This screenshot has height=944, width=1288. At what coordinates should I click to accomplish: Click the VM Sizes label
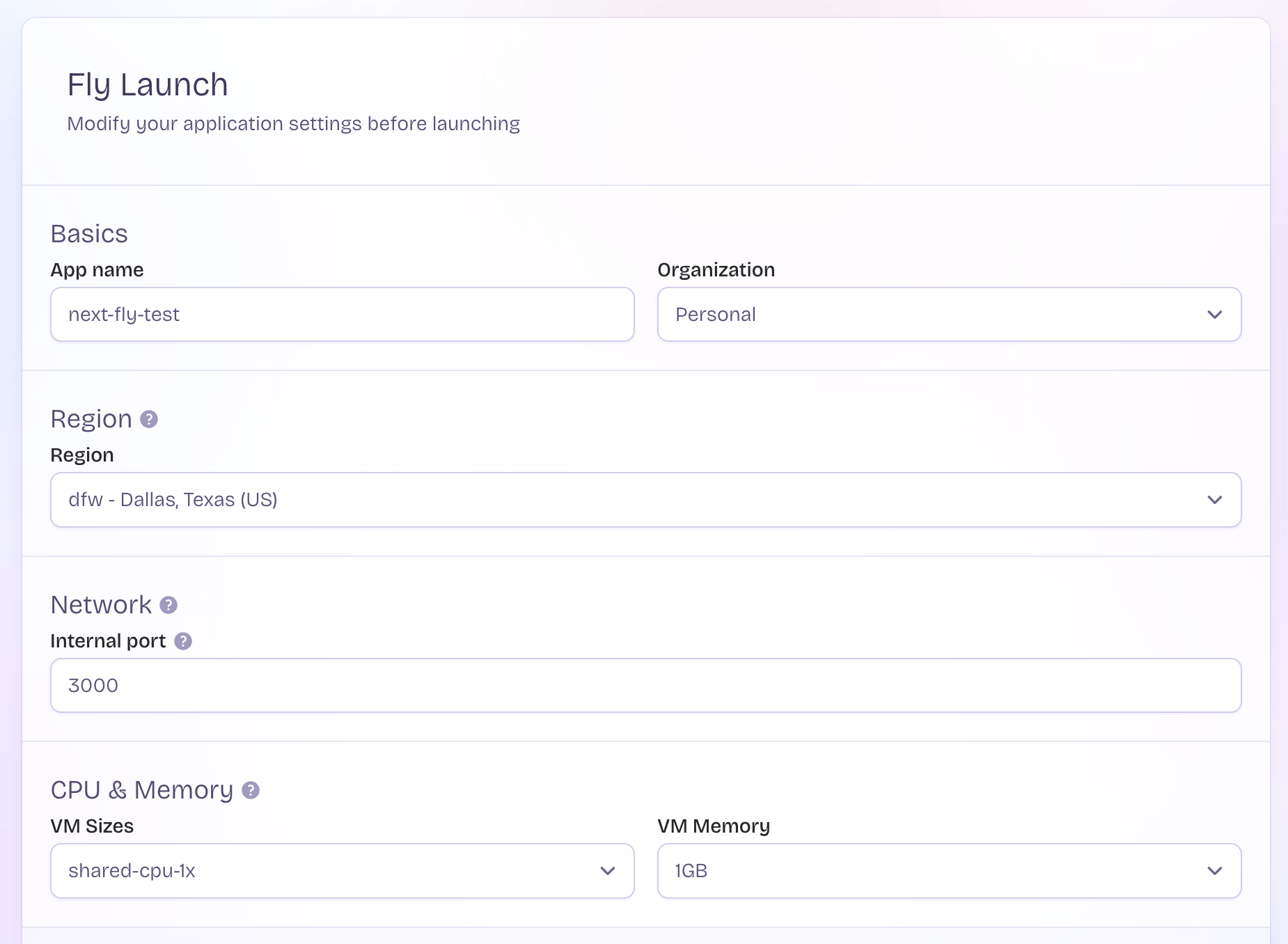pyautogui.click(x=92, y=826)
